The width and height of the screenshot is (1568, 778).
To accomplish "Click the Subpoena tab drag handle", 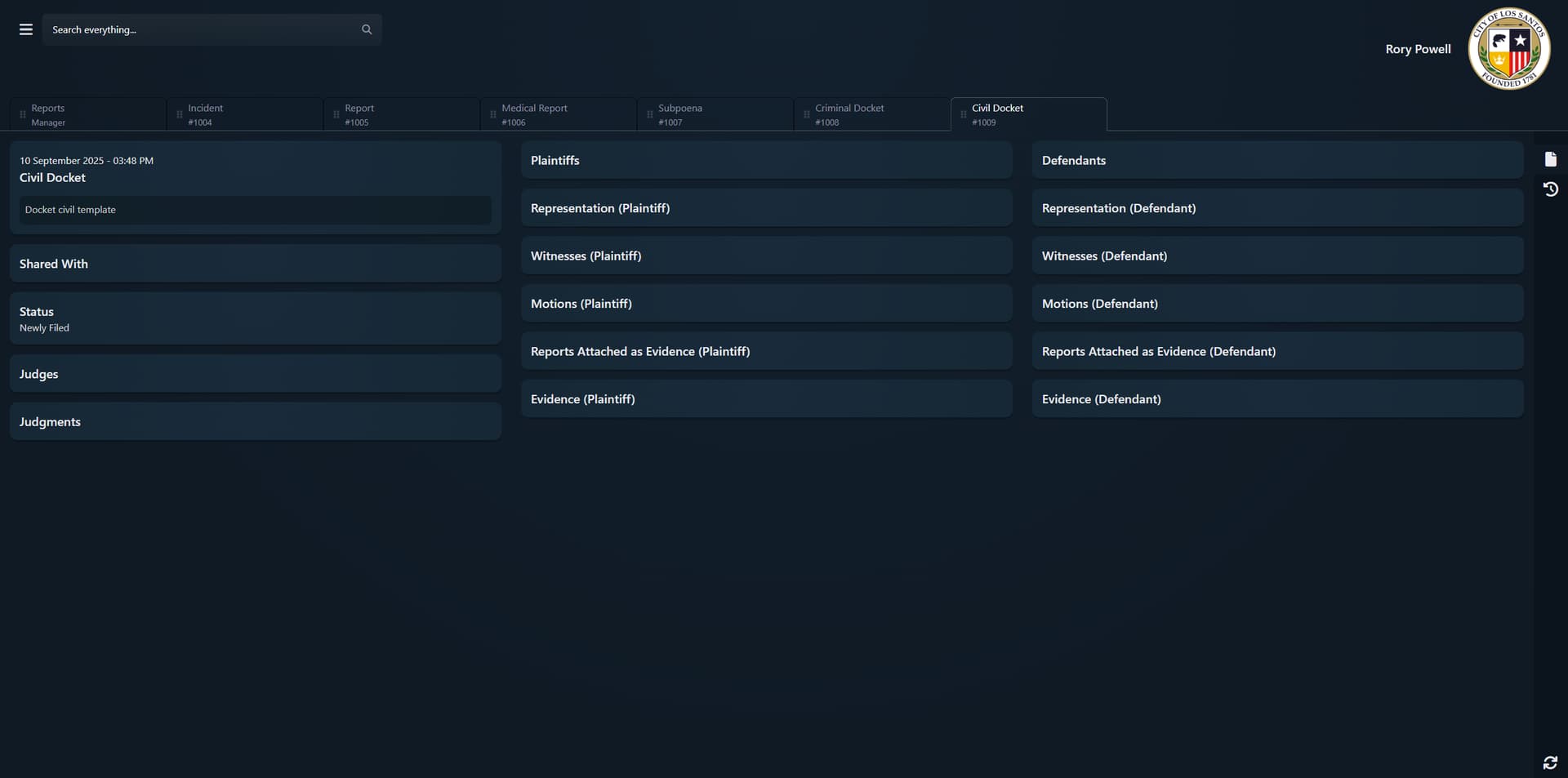I will click(x=650, y=115).
